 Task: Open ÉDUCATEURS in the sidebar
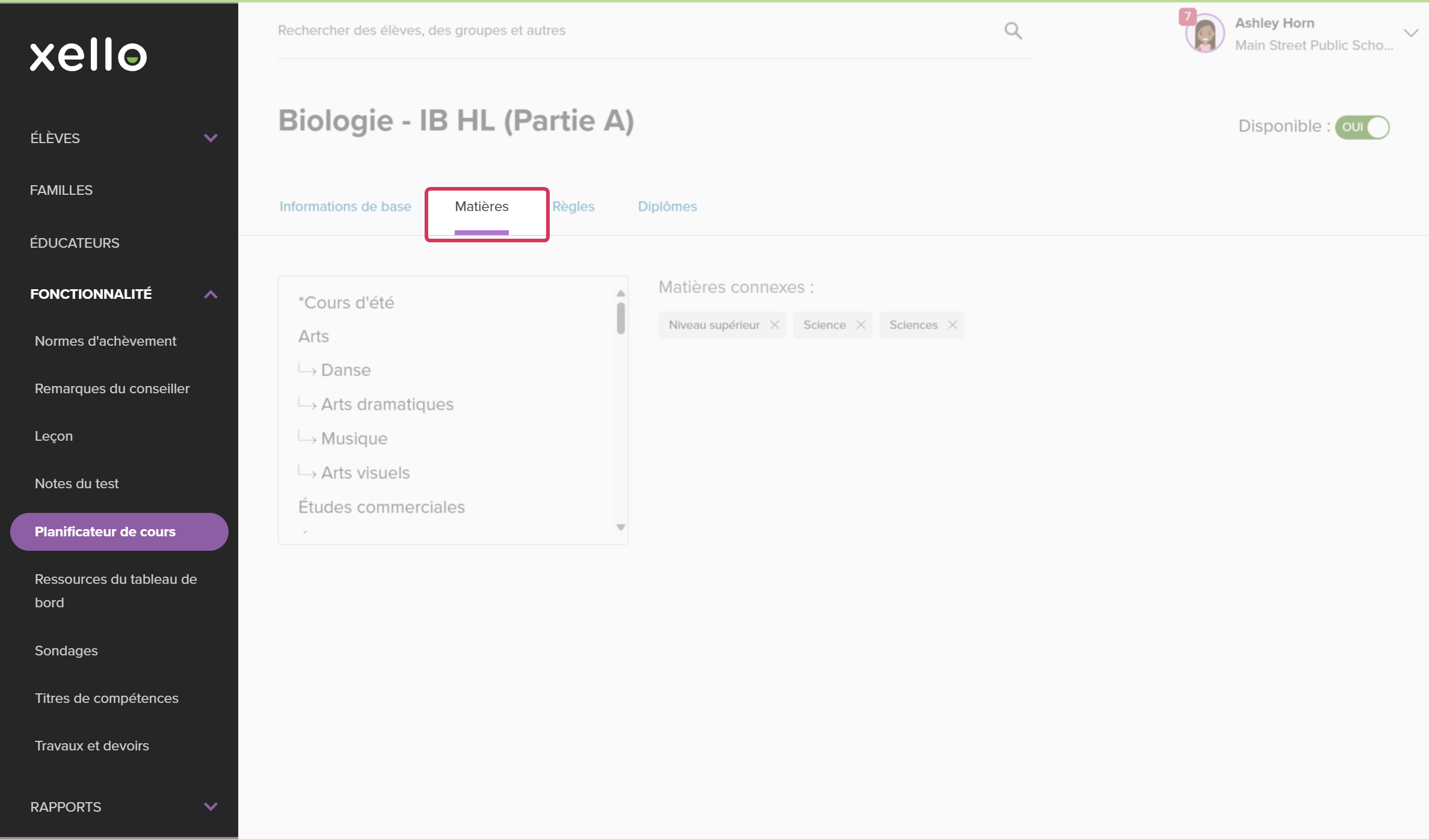(75, 243)
